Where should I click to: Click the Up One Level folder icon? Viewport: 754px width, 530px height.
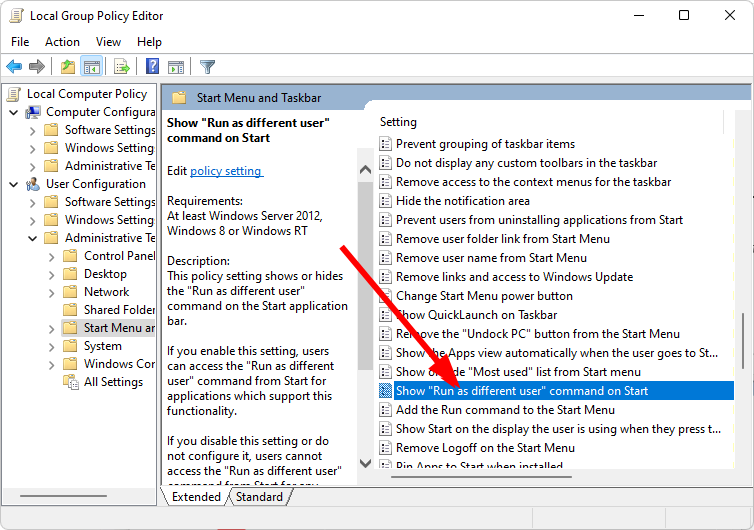tap(67, 67)
